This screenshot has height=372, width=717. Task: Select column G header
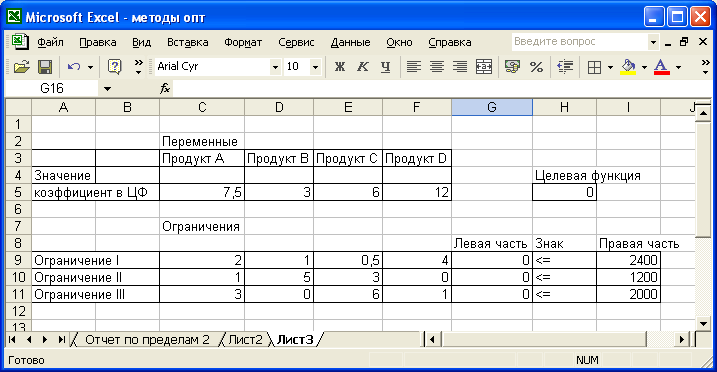tap(492, 107)
